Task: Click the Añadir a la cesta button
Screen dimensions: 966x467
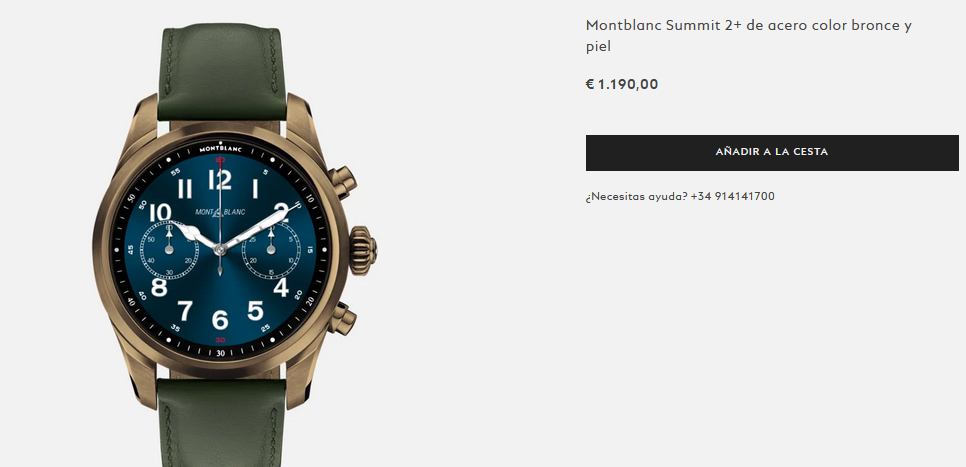Action: tap(772, 153)
